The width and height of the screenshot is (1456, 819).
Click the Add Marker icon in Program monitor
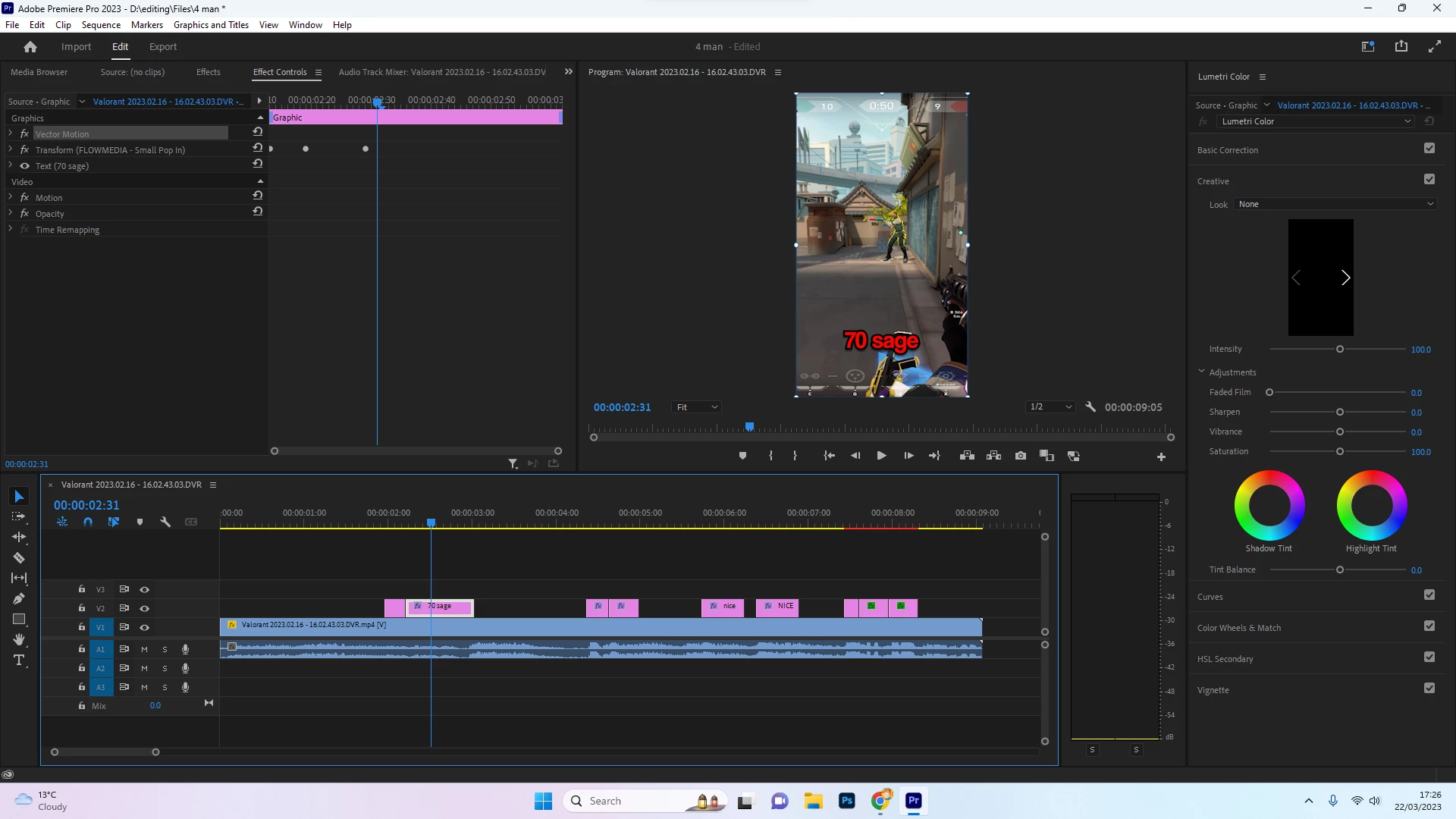point(742,456)
